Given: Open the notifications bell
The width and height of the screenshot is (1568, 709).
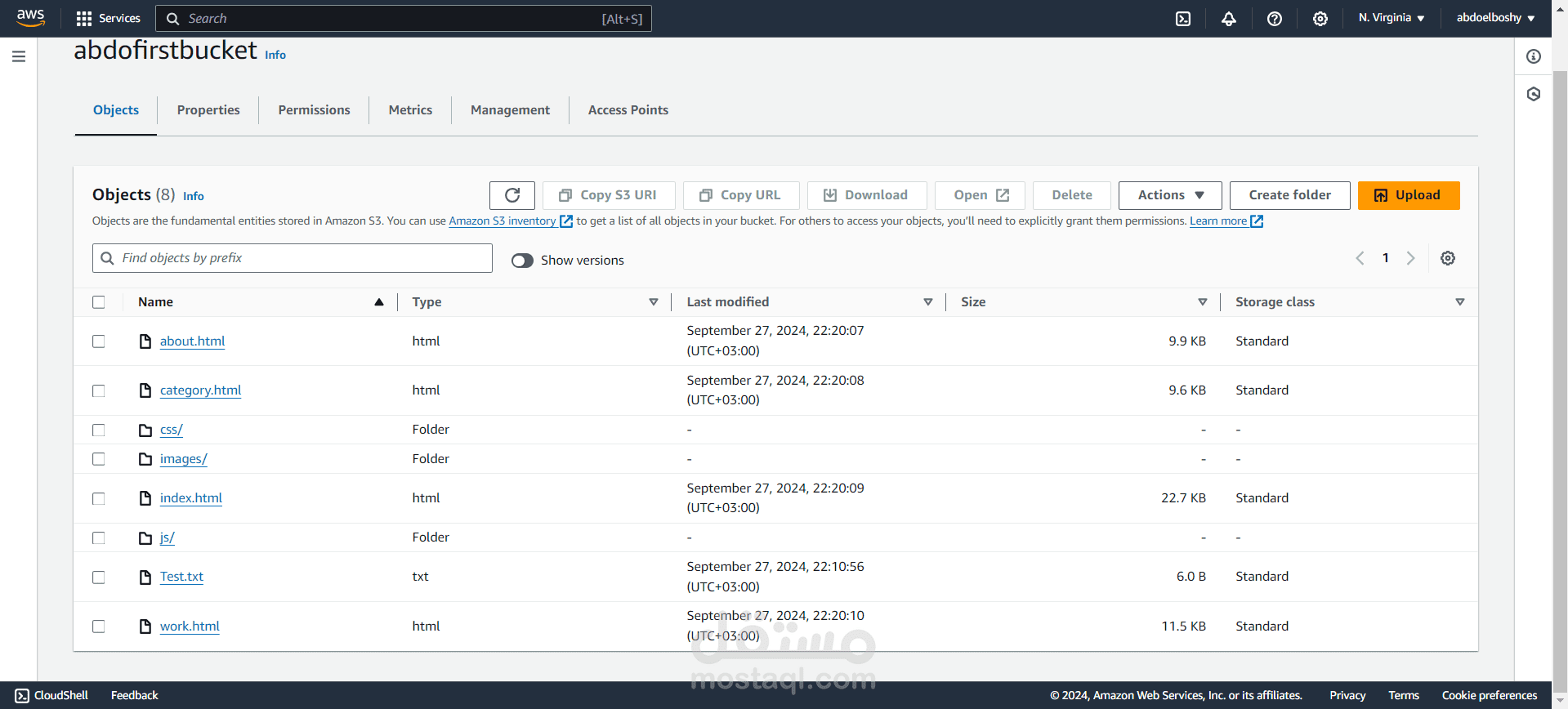Looking at the screenshot, I should (1229, 18).
